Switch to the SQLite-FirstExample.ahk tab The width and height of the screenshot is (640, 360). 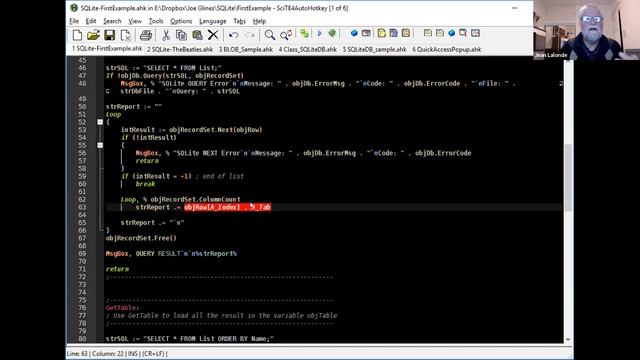coord(107,49)
